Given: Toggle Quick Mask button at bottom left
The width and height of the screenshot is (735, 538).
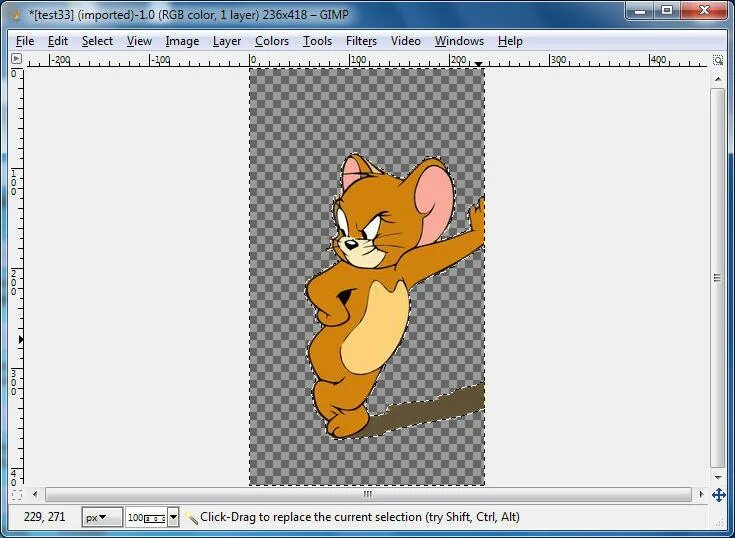Looking at the screenshot, I should tap(16, 494).
